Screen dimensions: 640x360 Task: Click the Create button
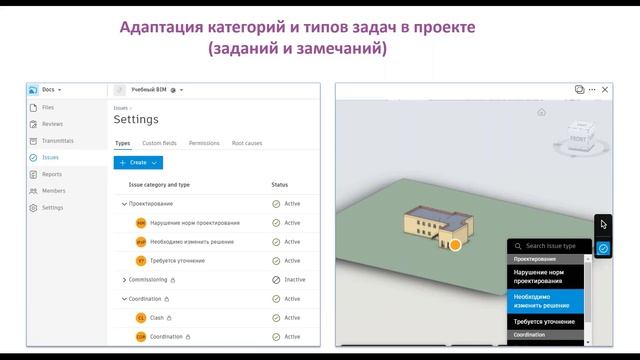pos(138,162)
